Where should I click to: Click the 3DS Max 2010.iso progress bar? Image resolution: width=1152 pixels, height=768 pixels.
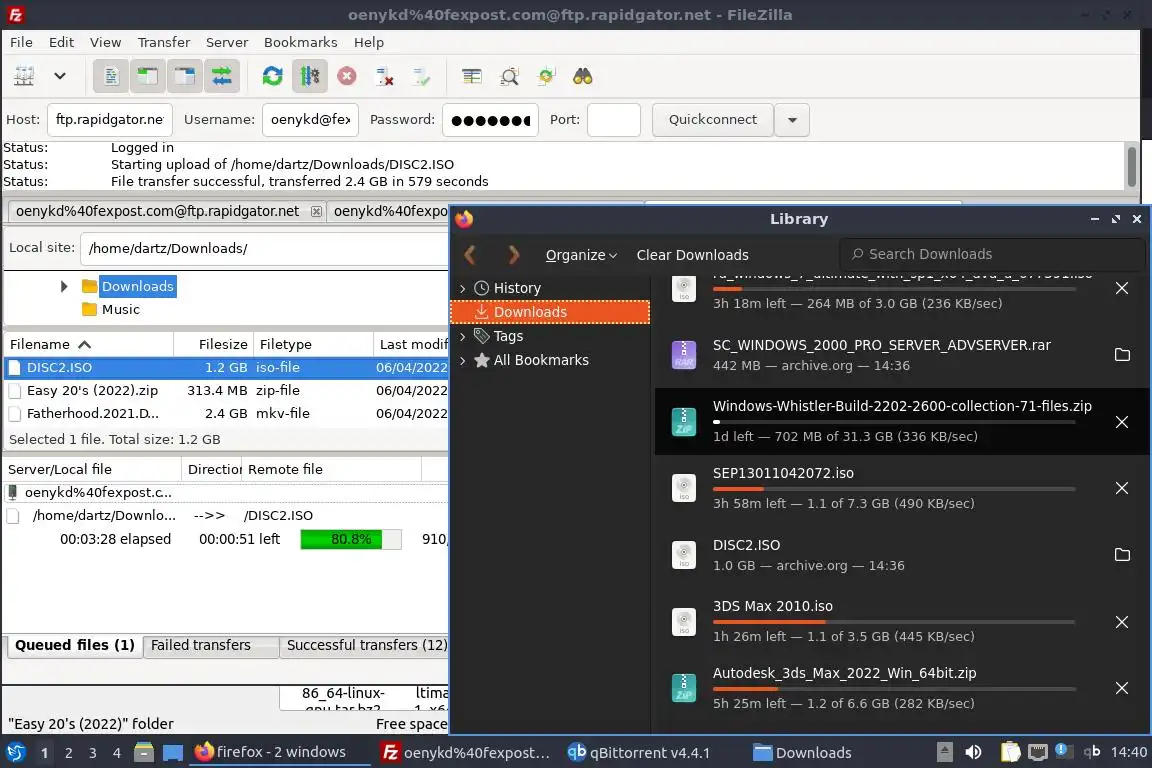[894, 622]
